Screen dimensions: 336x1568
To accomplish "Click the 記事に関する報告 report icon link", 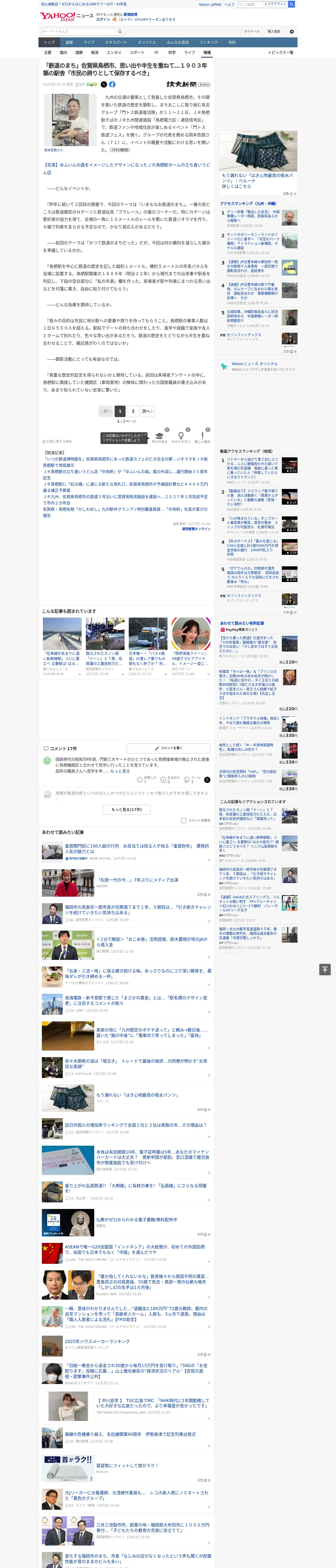I will (x=57, y=441).
